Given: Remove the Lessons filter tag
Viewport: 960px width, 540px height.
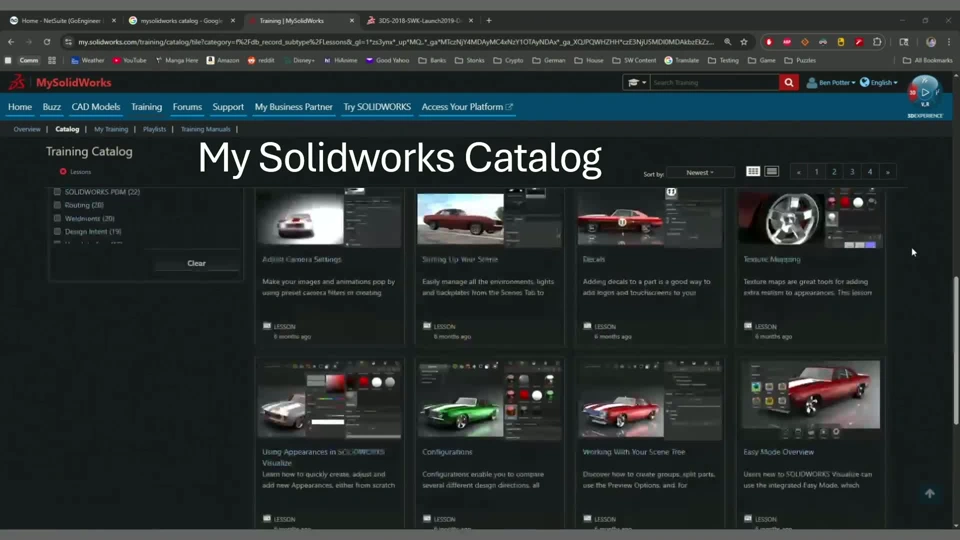Looking at the screenshot, I should pos(63,172).
